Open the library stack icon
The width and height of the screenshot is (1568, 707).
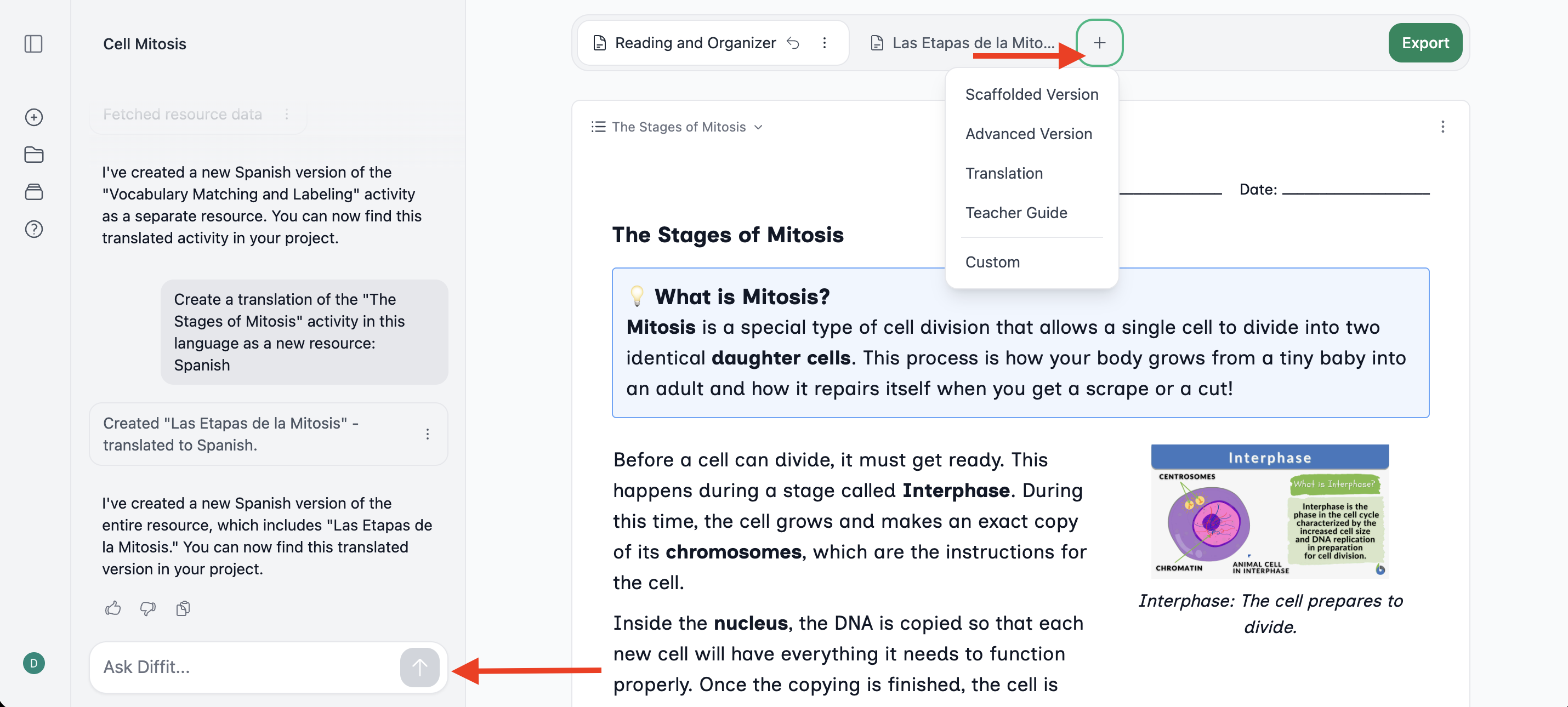pyautogui.click(x=33, y=192)
